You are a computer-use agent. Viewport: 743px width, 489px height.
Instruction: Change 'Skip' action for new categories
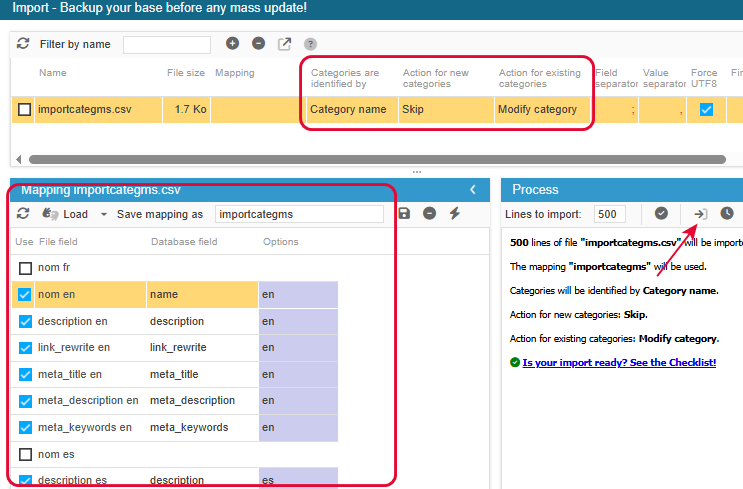tap(446, 109)
